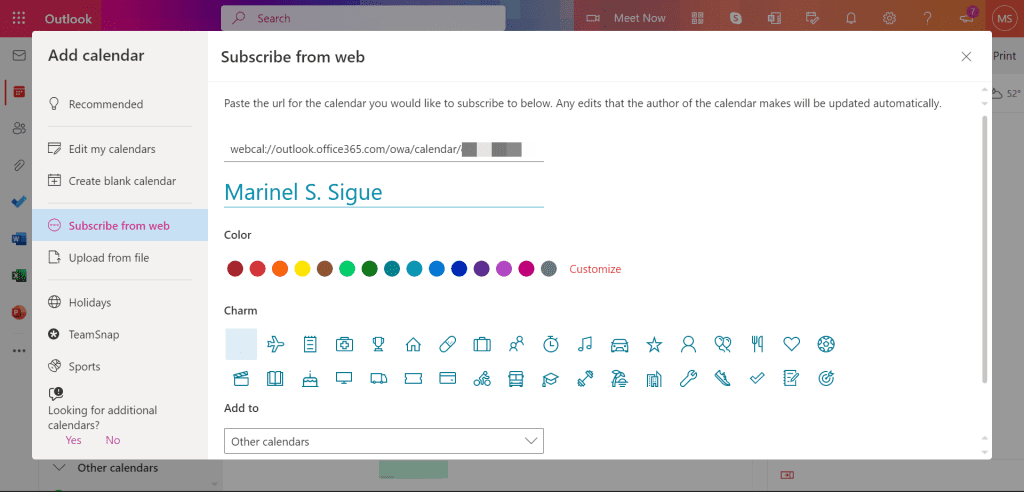Pick the music note charm
The width and height of the screenshot is (1024, 492).
point(585,344)
